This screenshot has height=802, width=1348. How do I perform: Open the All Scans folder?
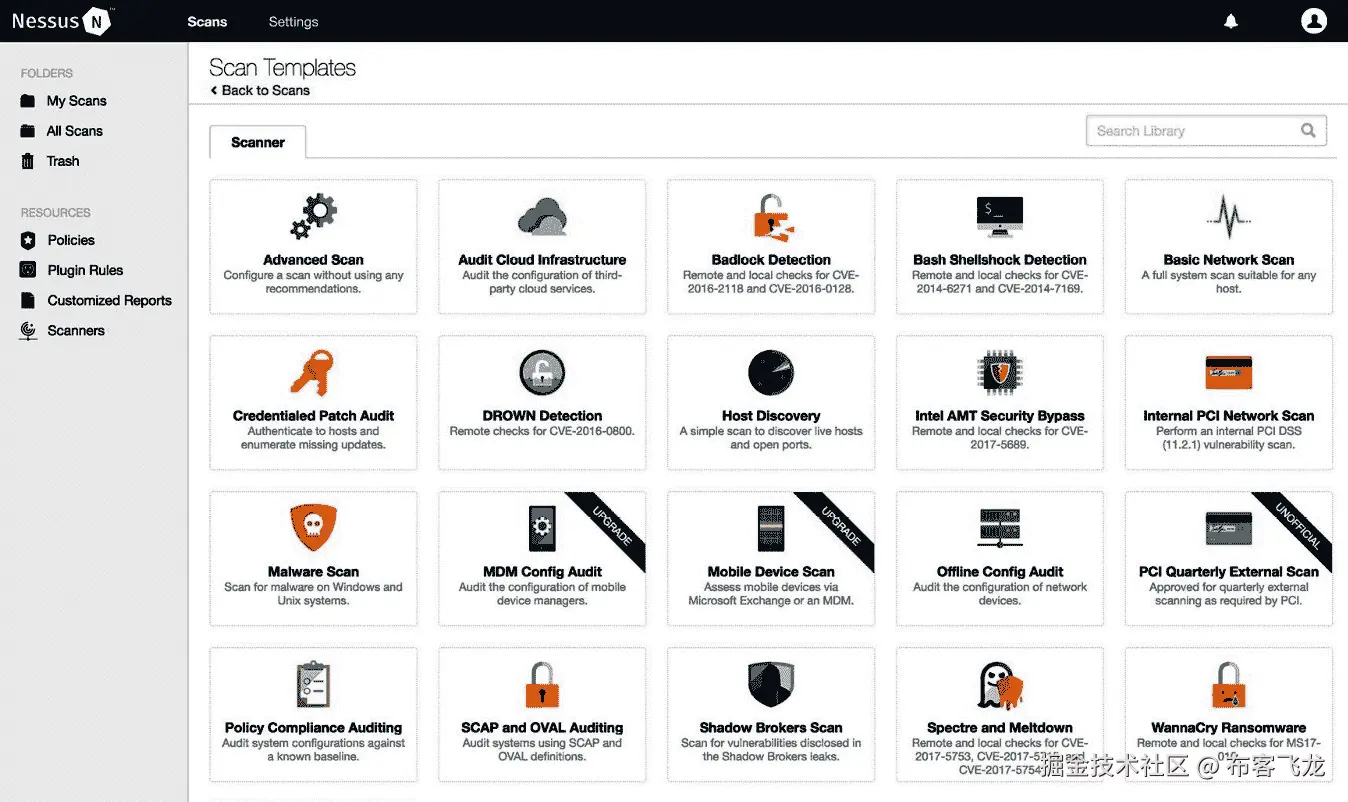75,131
